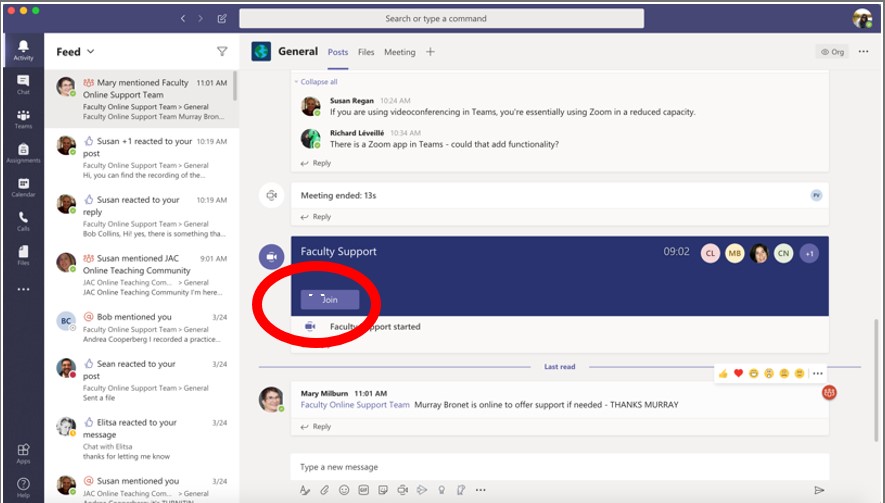
Task: Open Apps store in left rail
Action: pos(23,453)
